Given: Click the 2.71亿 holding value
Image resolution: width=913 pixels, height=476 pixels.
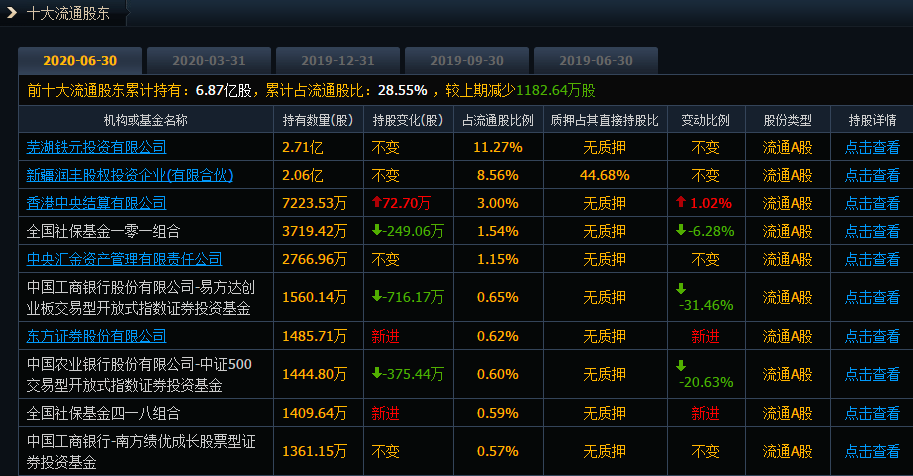Looking at the screenshot, I should (302, 147).
